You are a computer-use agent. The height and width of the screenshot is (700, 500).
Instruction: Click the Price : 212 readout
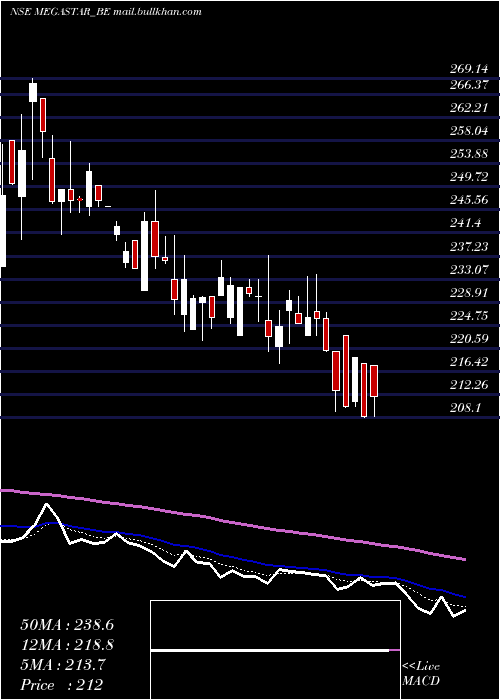61,685
